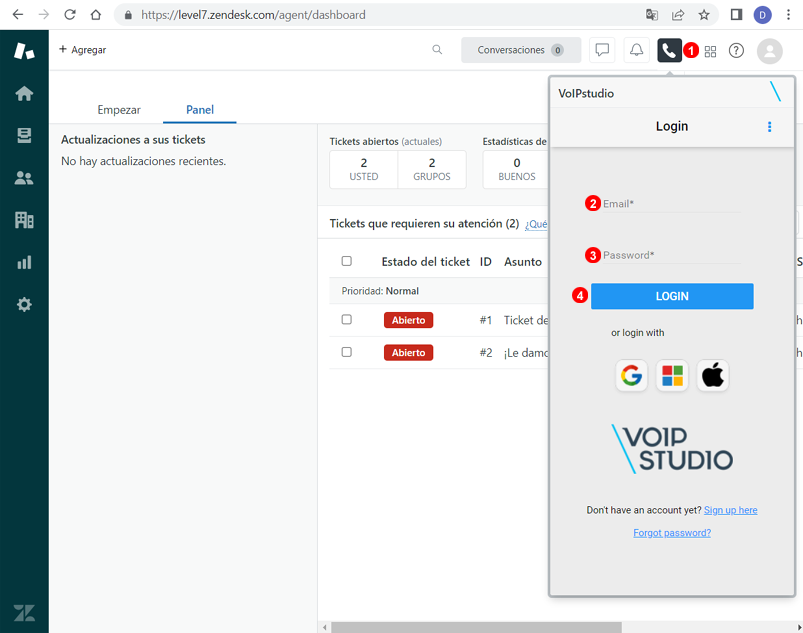This screenshot has height=633, width=803.
Task: Switch to the Panel tab
Action: click(x=200, y=110)
